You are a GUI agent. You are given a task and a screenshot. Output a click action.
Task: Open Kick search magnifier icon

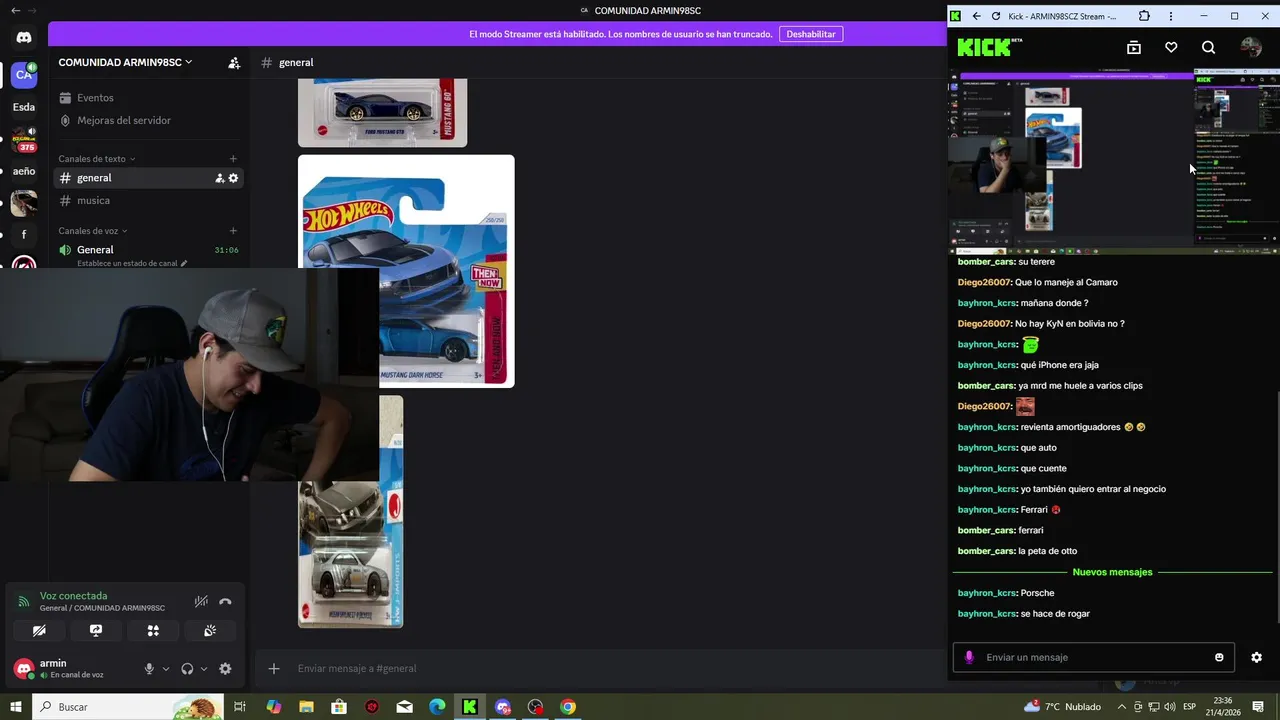point(1208,47)
